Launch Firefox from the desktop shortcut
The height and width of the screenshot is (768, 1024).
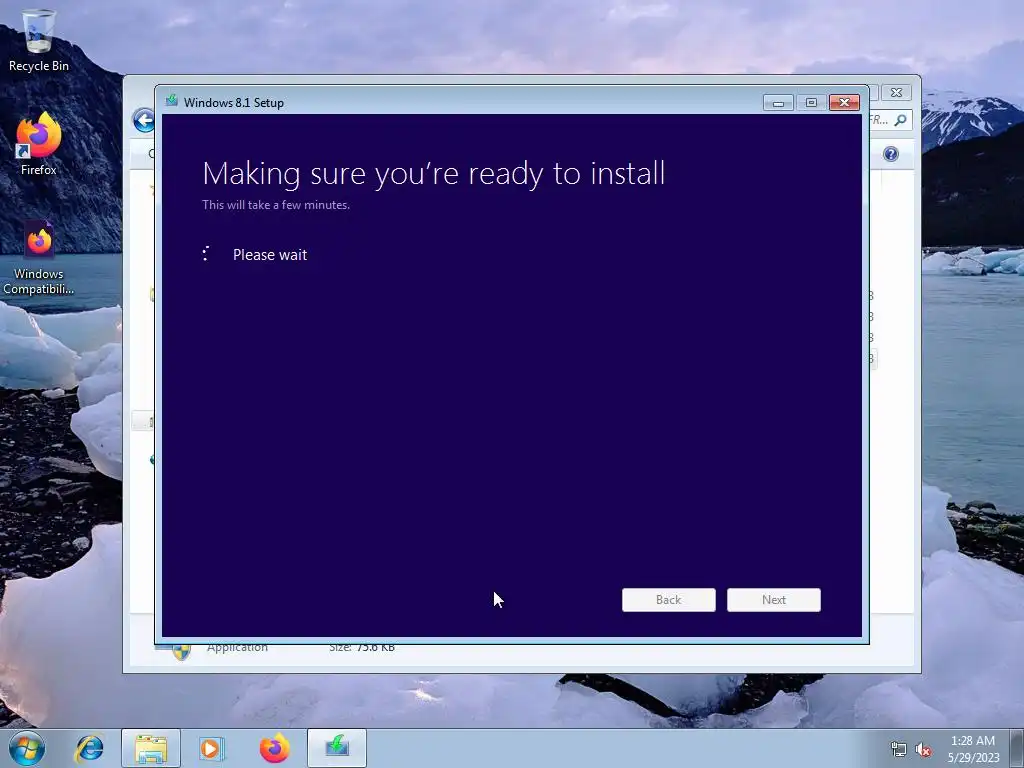(x=39, y=144)
